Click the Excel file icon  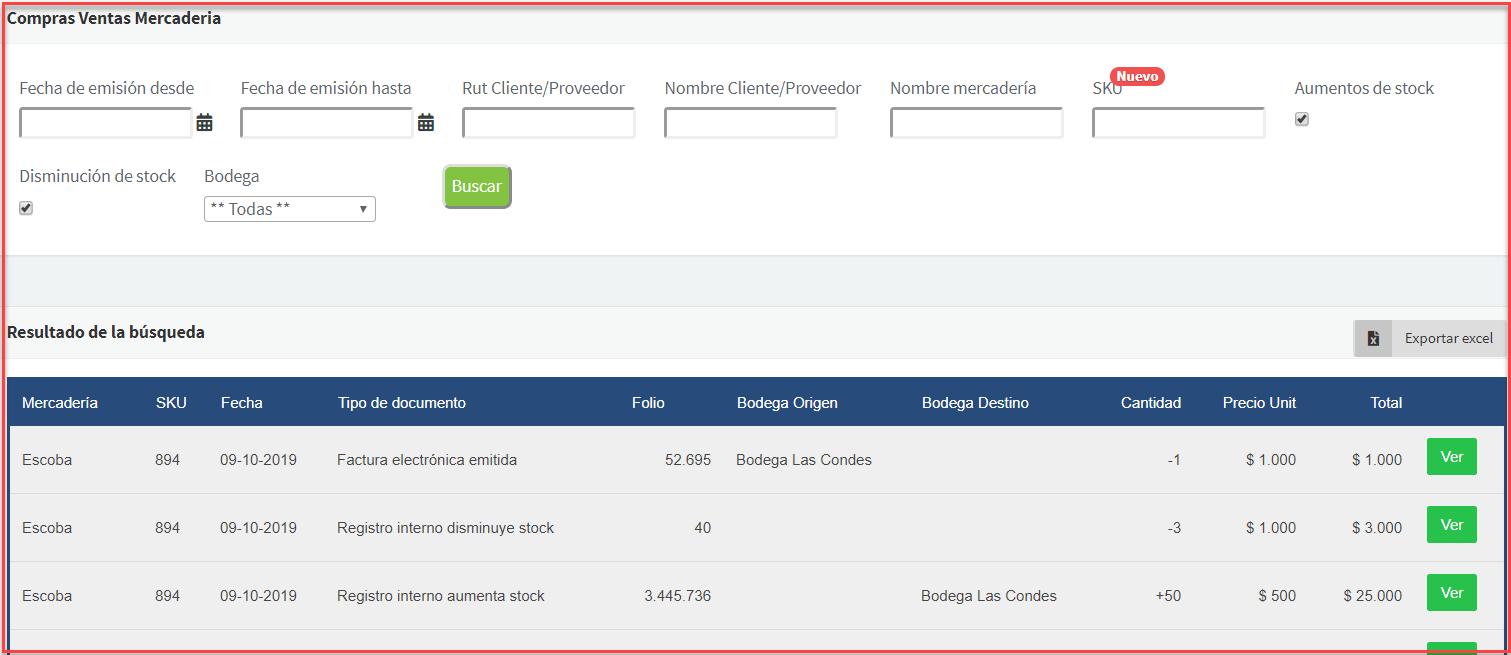[1374, 339]
